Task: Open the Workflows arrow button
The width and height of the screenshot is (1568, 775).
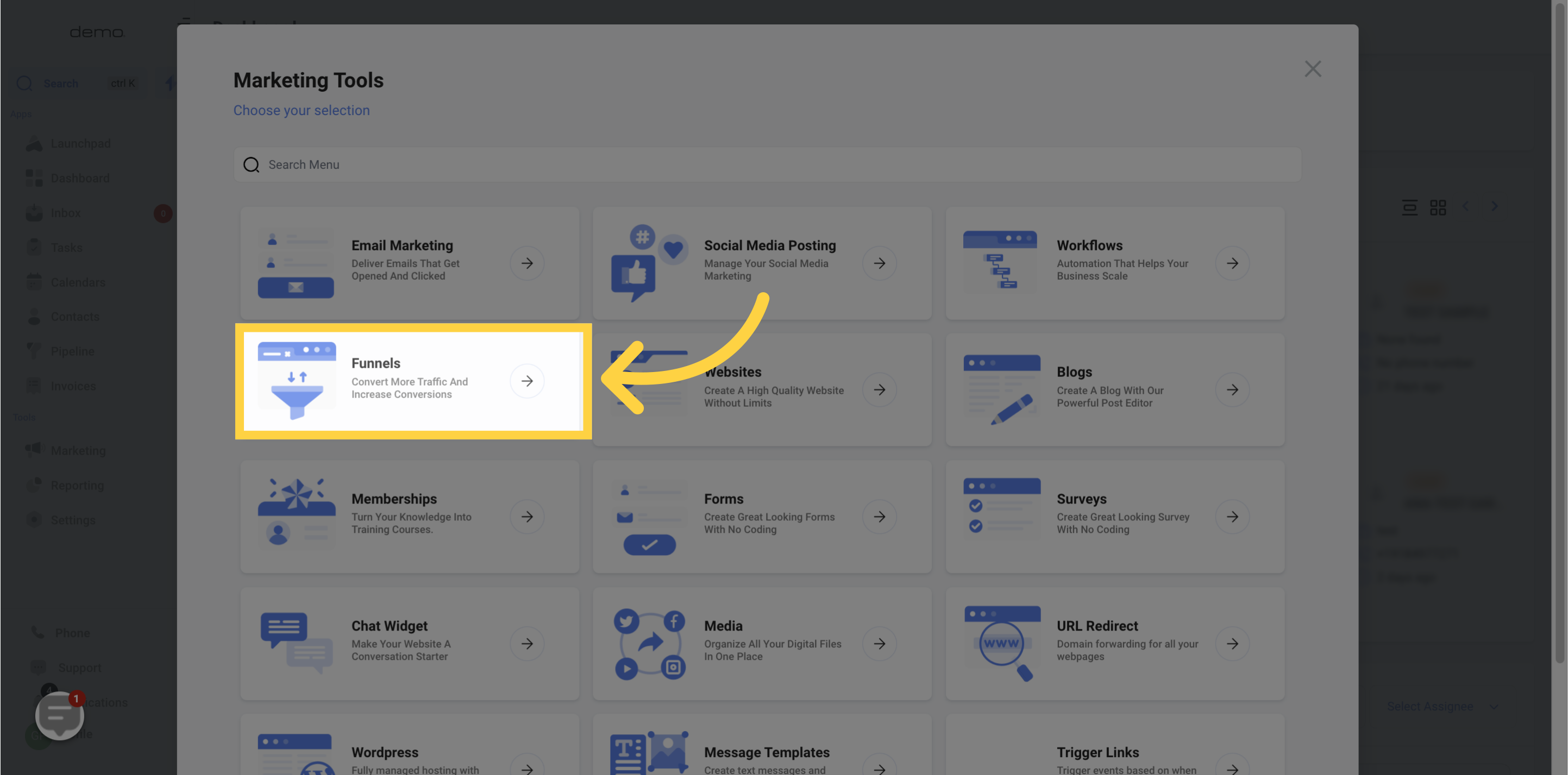Action: tap(1232, 263)
